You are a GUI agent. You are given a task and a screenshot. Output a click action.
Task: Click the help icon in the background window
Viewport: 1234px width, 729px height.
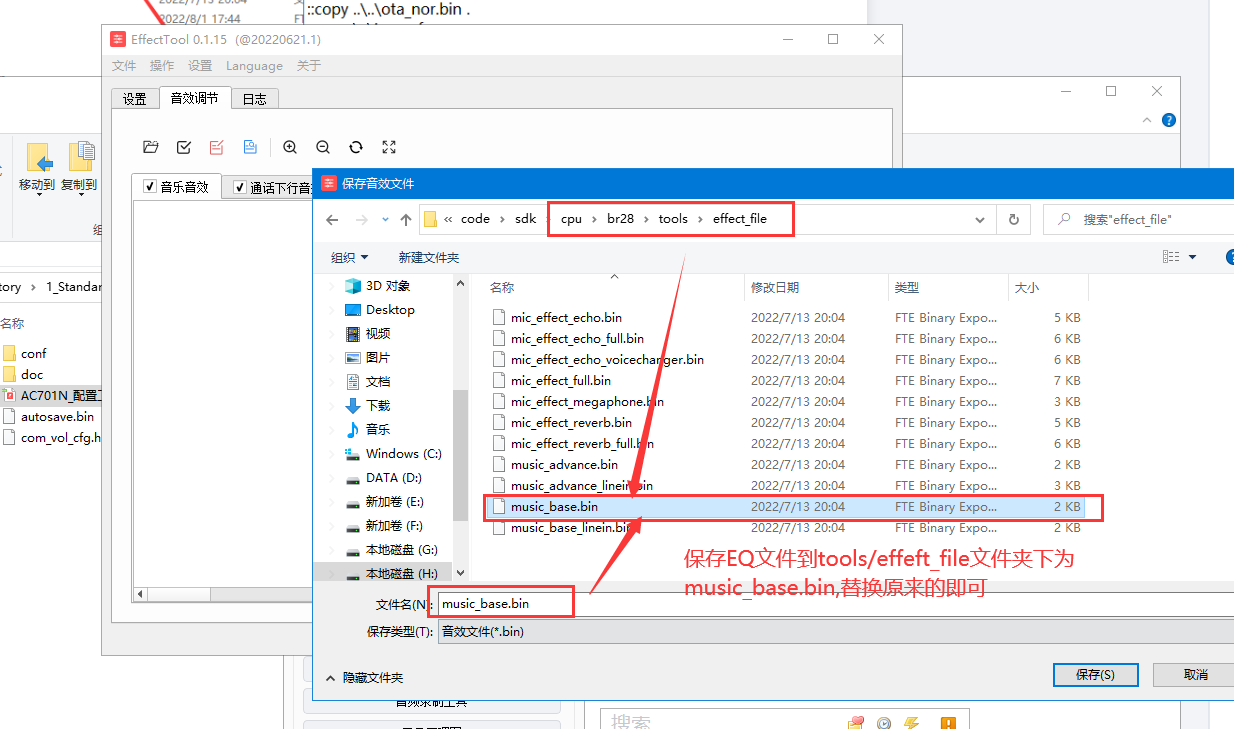click(1169, 120)
